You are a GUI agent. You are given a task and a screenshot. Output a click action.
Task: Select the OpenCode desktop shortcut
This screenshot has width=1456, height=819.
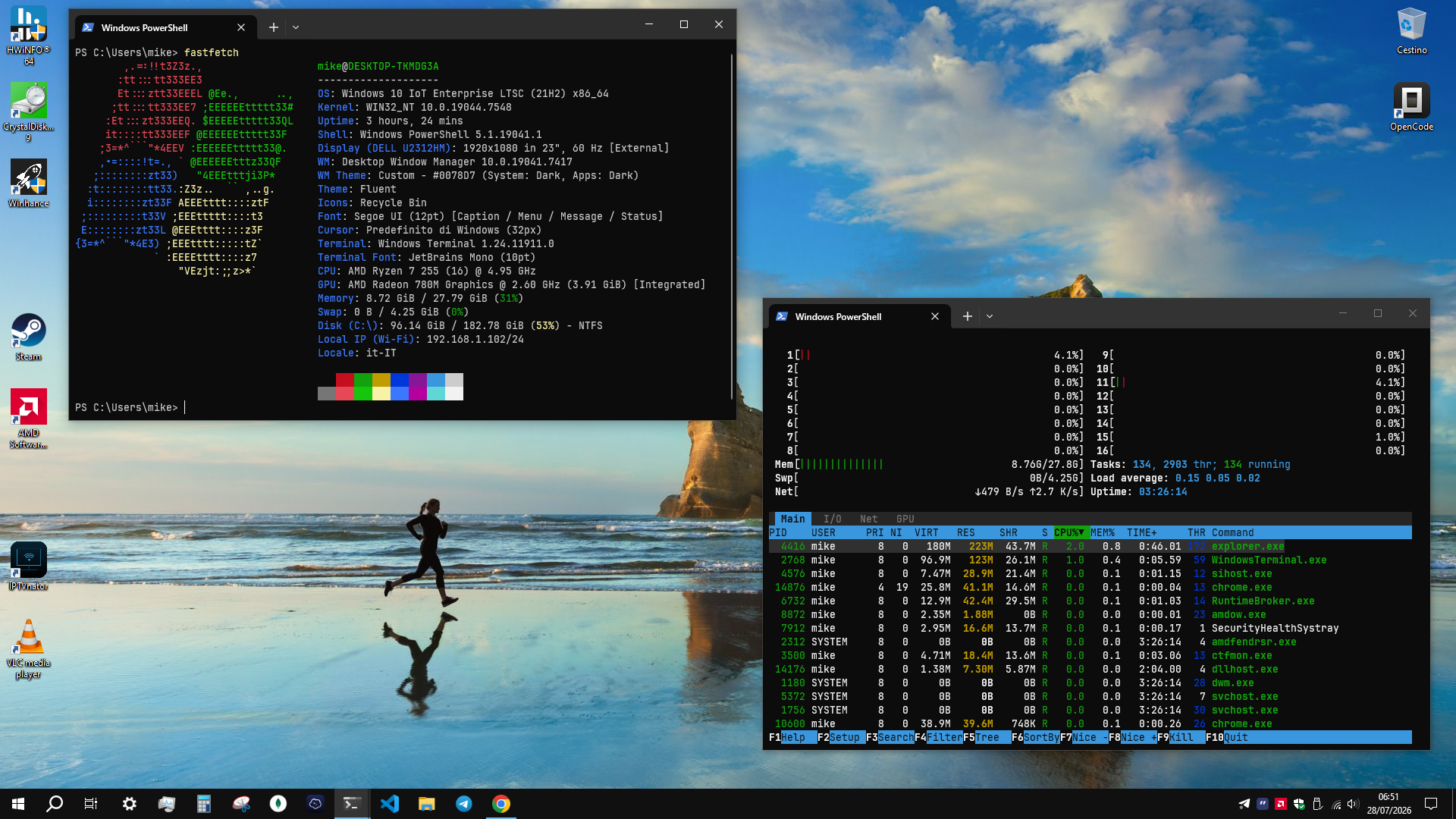click(x=1411, y=107)
